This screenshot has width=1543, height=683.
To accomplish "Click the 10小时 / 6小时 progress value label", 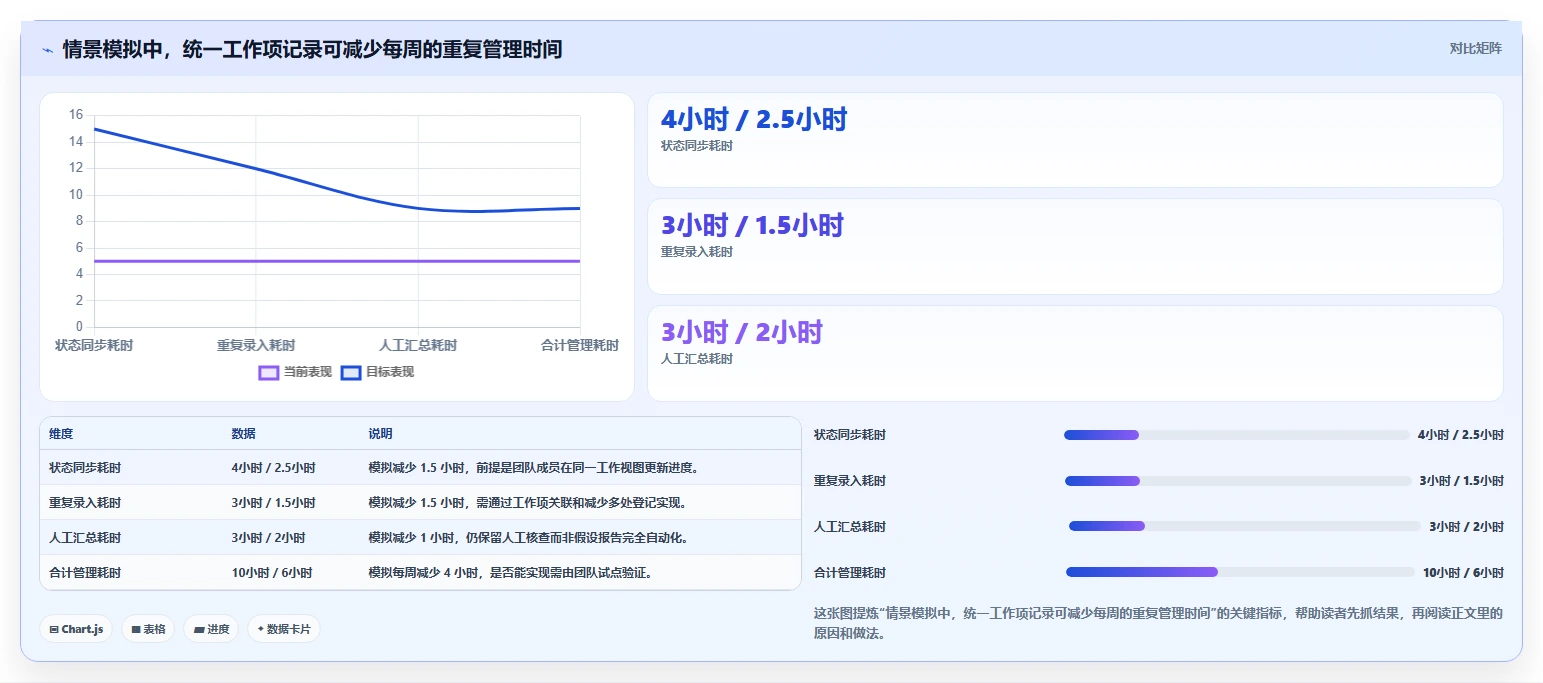I will click(x=1463, y=573).
